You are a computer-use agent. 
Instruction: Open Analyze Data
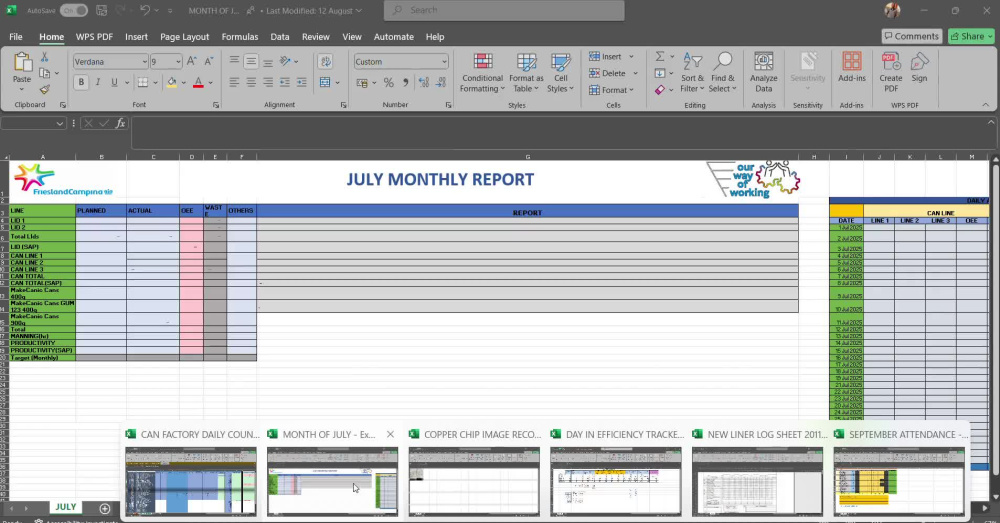(x=763, y=72)
